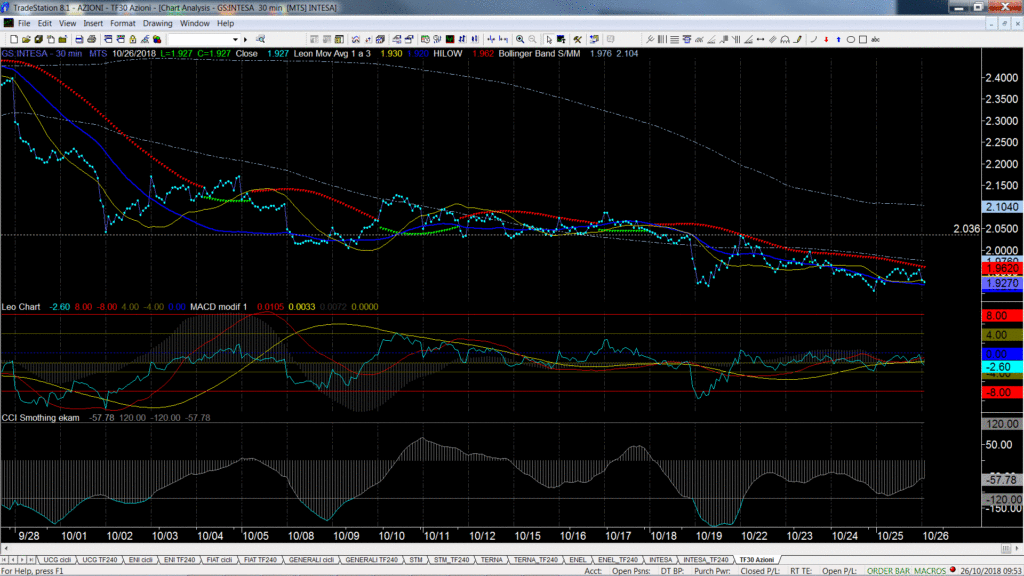Select the double-headed horizontal arrow tool
Image resolution: width=1024 pixels, height=576 pixels.
coord(760,40)
